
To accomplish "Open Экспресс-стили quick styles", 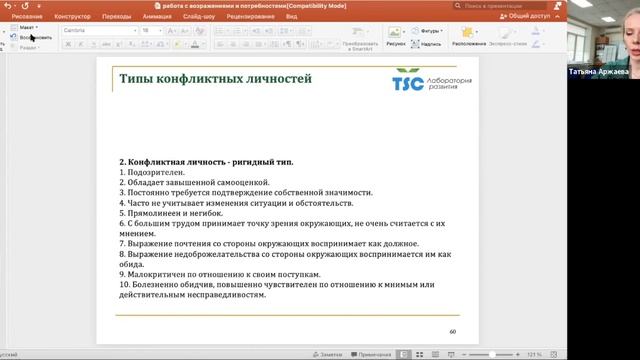I will [x=508, y=37].
